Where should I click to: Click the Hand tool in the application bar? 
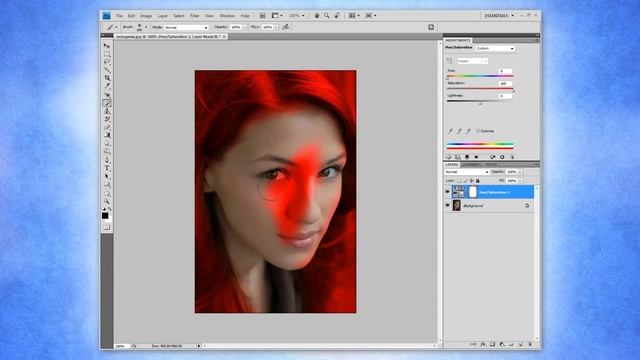[317, 16]
